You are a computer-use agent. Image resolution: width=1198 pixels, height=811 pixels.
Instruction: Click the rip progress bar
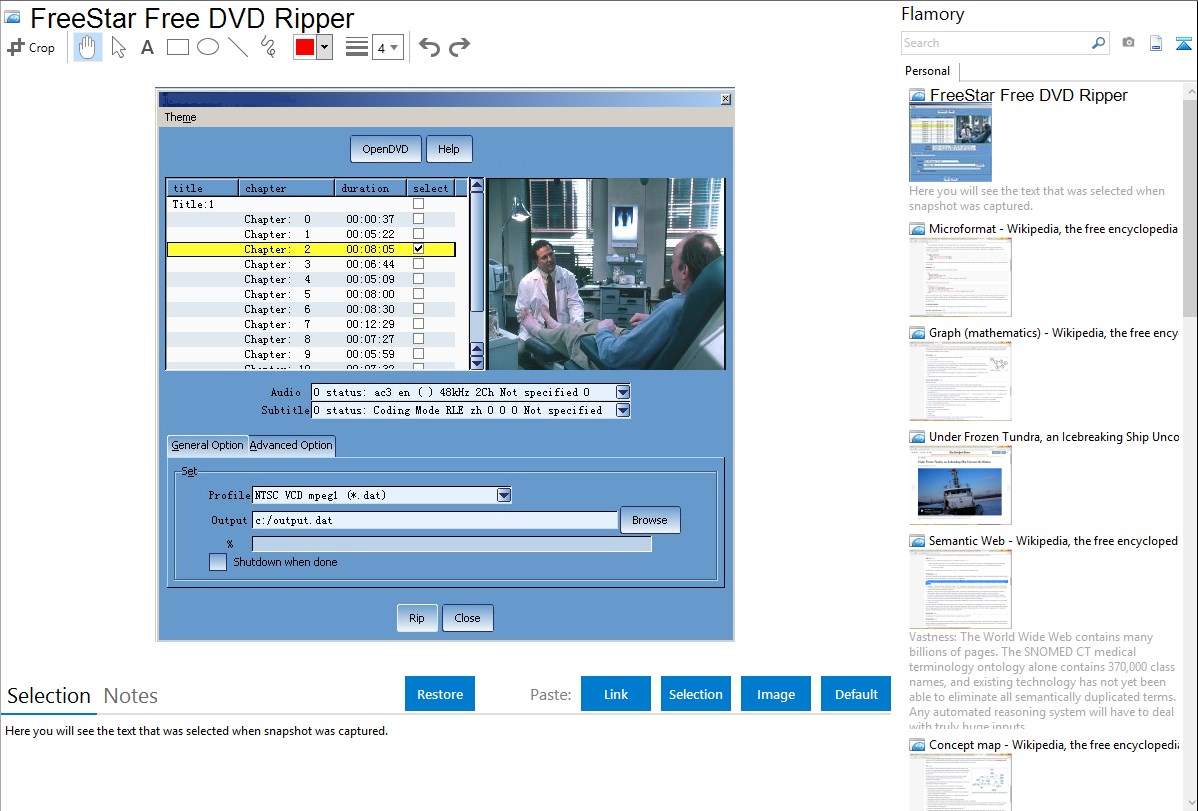click(x=452, y=543)
